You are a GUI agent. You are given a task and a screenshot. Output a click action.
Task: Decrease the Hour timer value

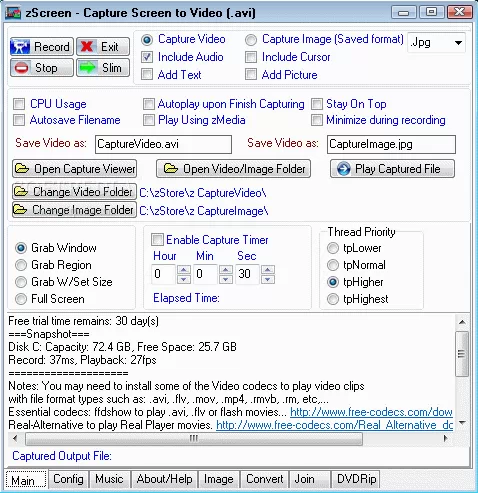[x=184, y=279]
